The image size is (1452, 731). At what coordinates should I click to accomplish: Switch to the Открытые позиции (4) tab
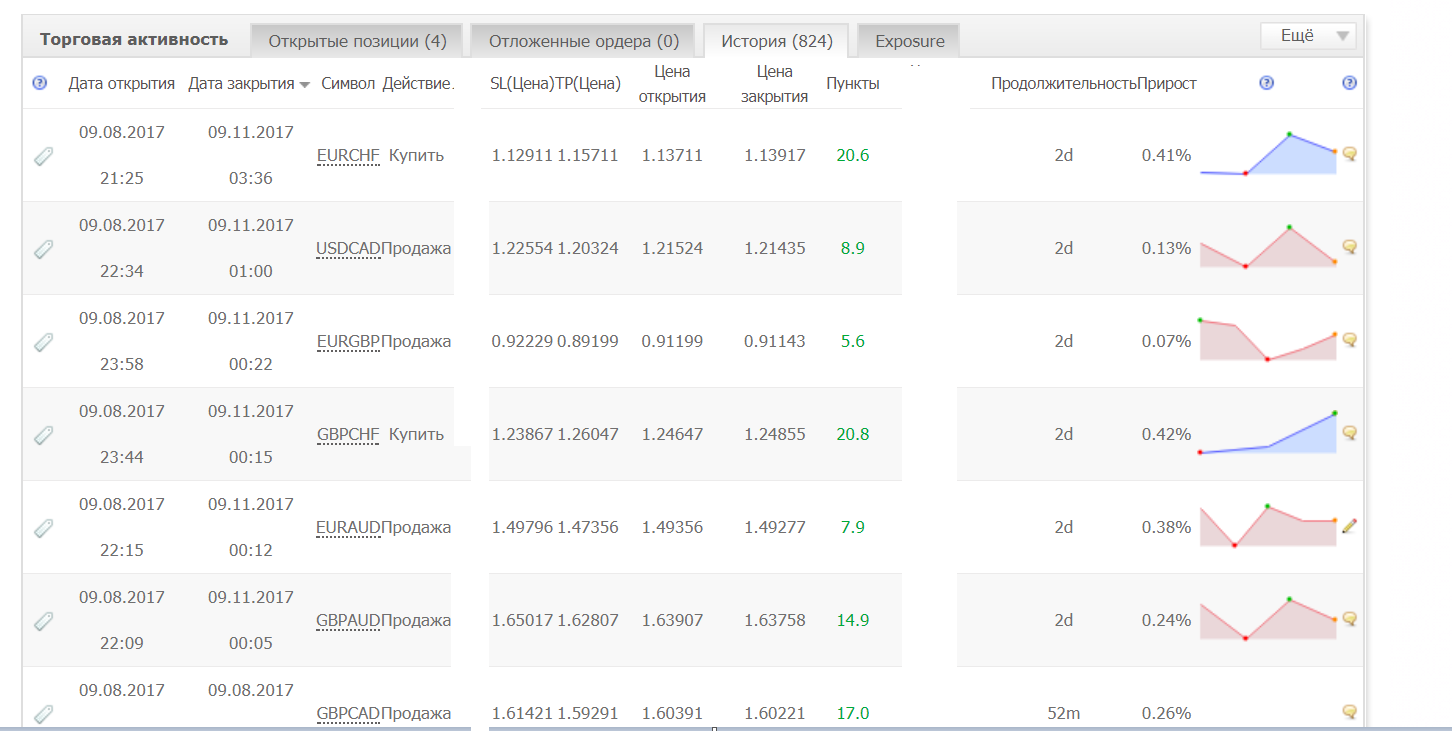[357, 41]
